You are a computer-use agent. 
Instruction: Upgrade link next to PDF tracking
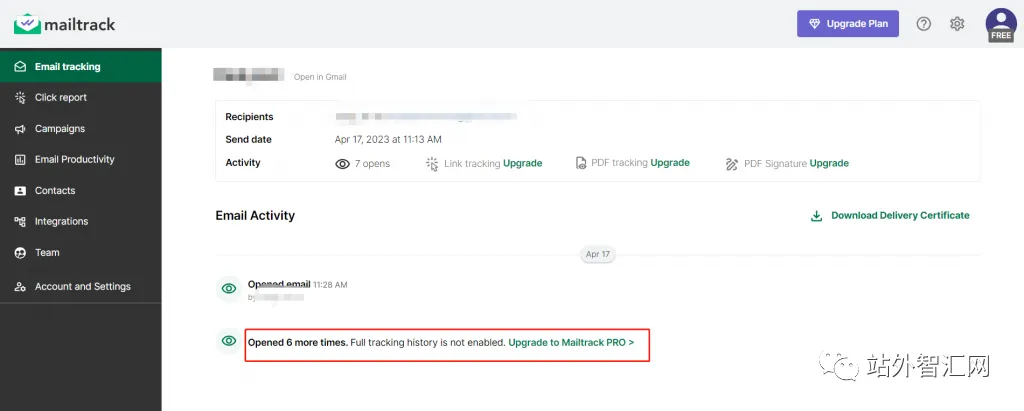click(x=670, y=163)
